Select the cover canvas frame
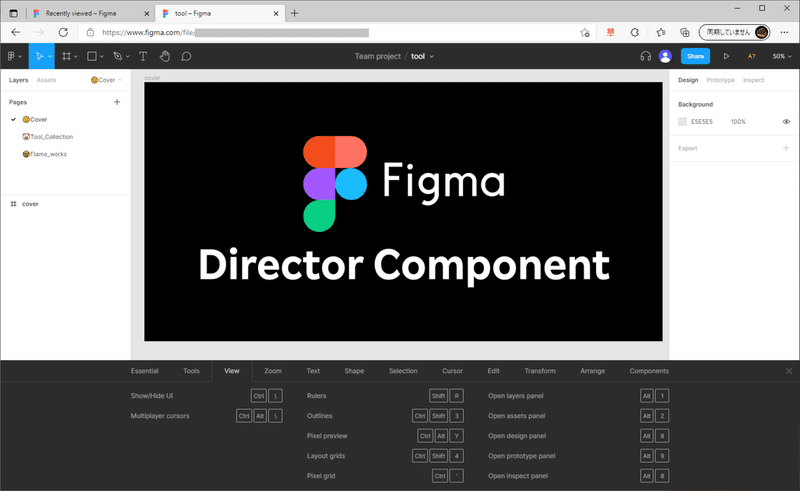This screenshot has height=491, width=800. click(403, 211)
